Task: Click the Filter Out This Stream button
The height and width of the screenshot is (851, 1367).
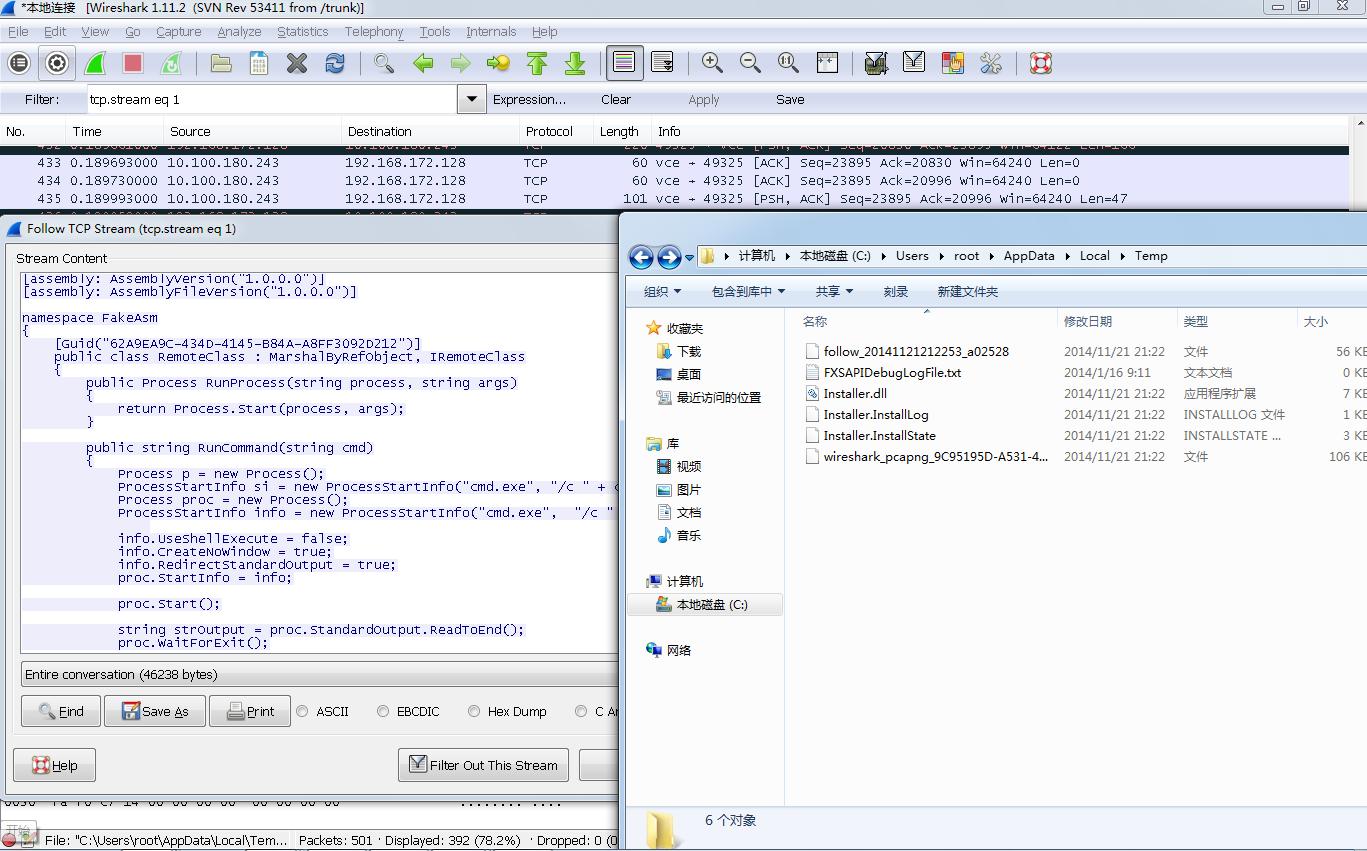Action: point(484,765)
